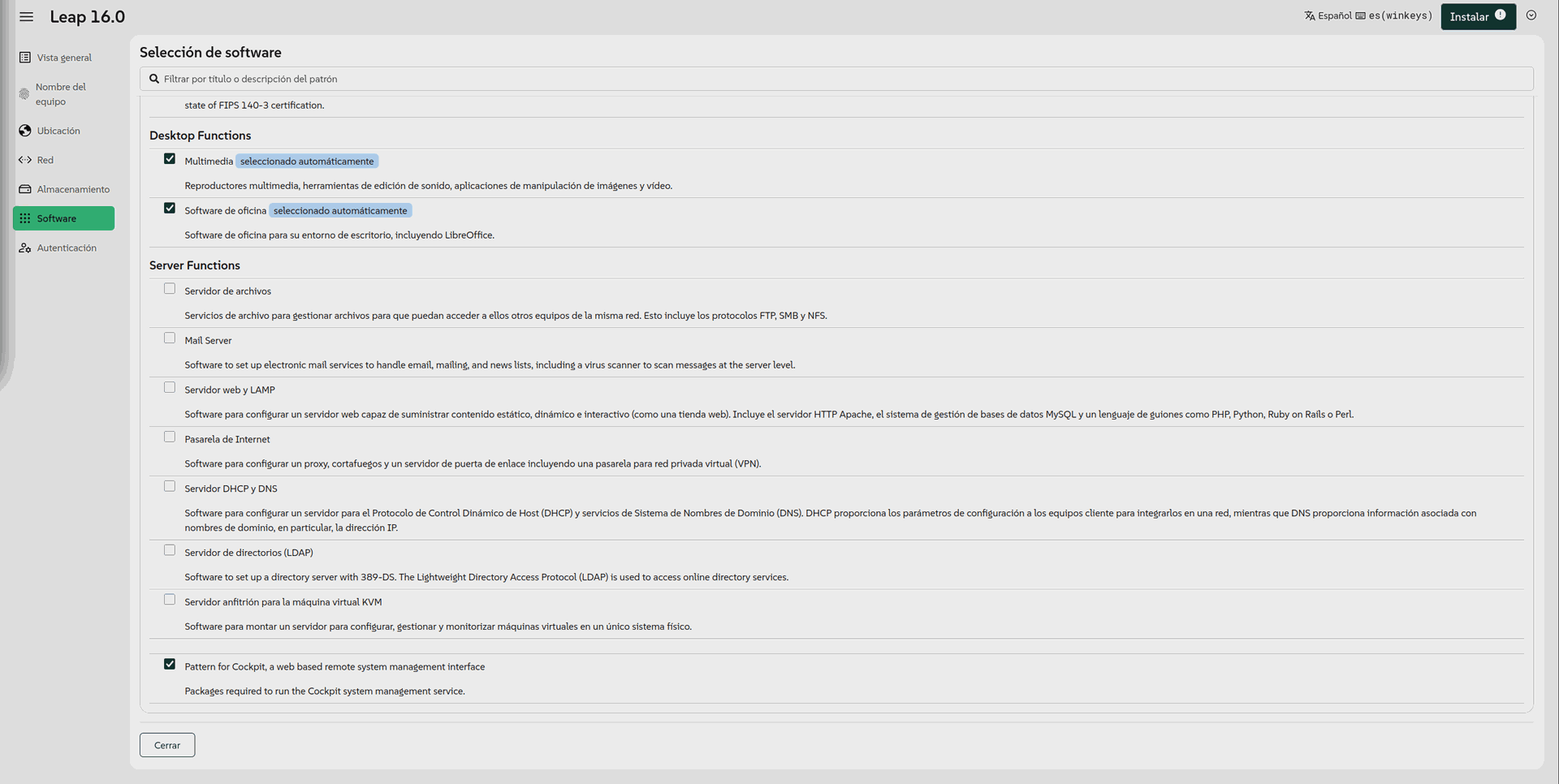Open the Almacenamiento sidebar section
This screenshot has height=784, width=1559.
[x=72, y=189]
